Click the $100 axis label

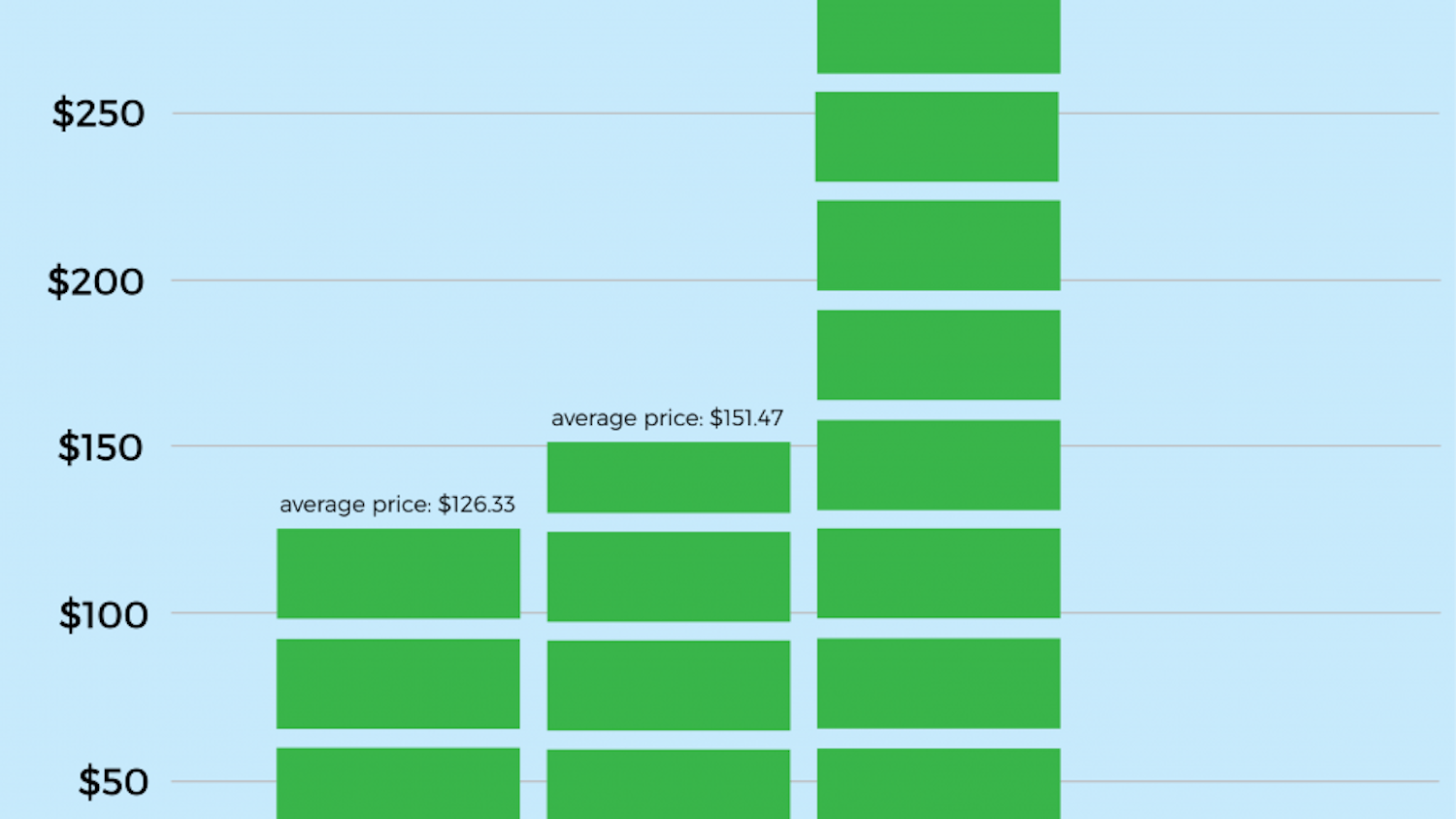point(103,614)
